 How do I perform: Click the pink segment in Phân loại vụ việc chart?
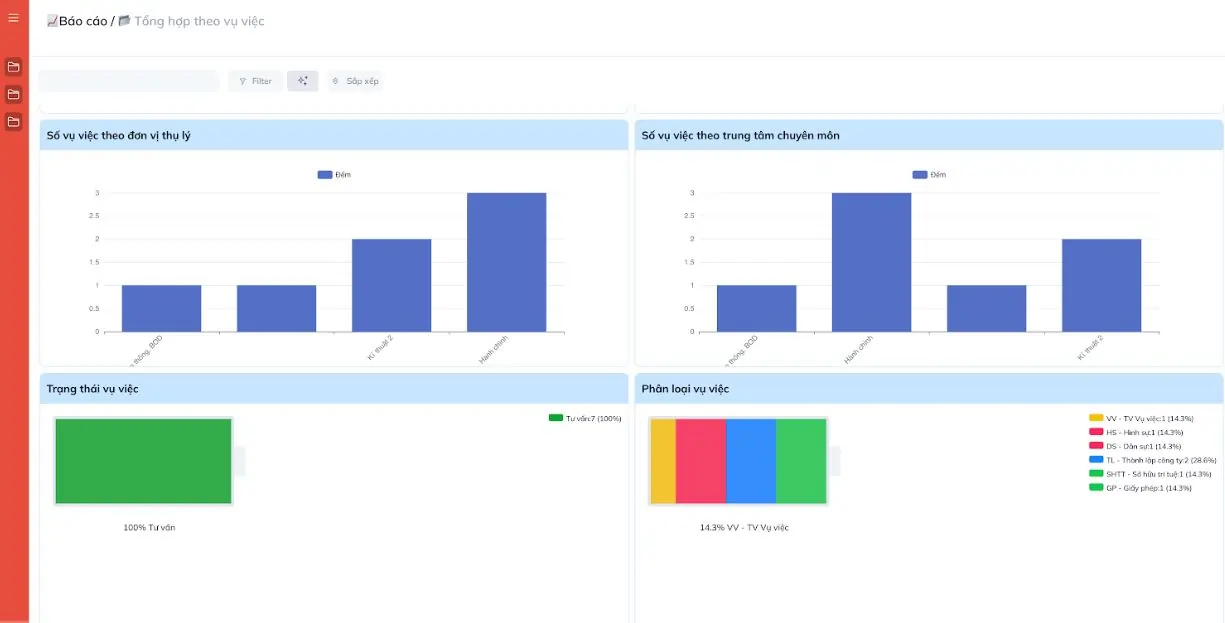click(x=700, y=461)
